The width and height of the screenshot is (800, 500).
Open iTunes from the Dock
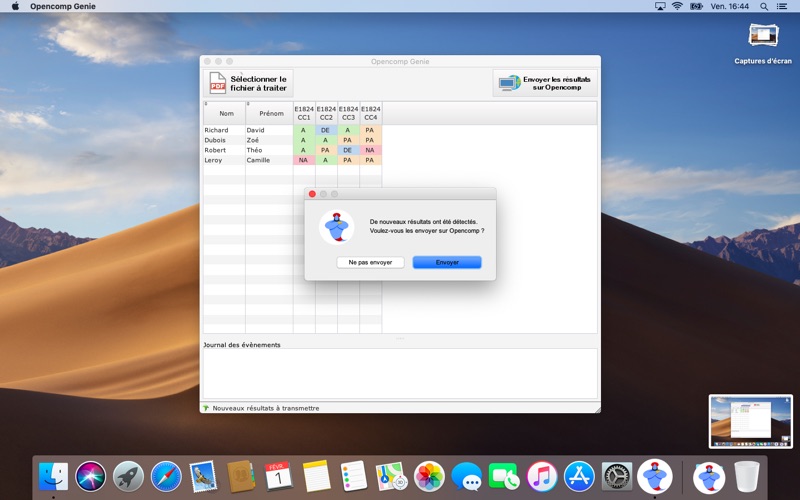pos(542,477)
